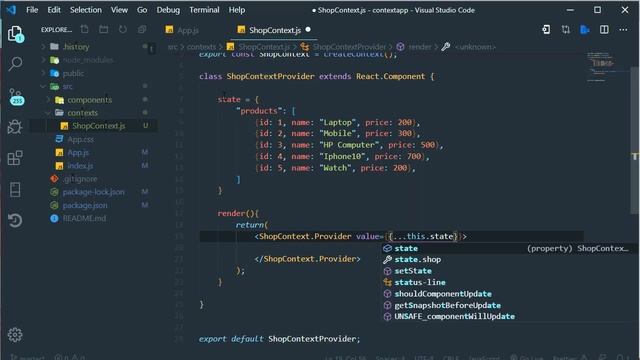
Task: Select the ShopContext.js editor tab
Action: coord(274,30)
